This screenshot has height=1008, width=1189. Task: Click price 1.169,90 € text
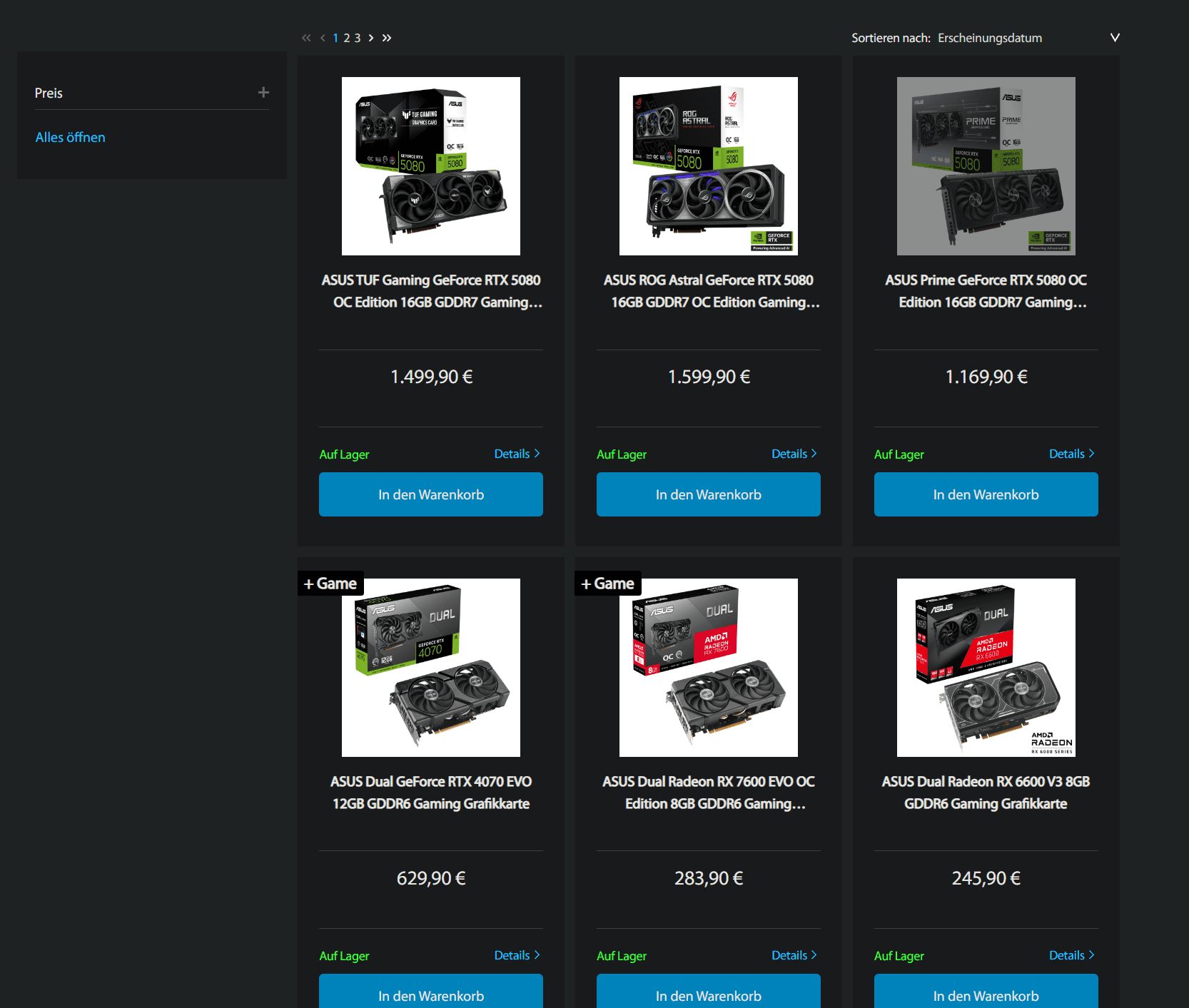click(x=986, y=377)
